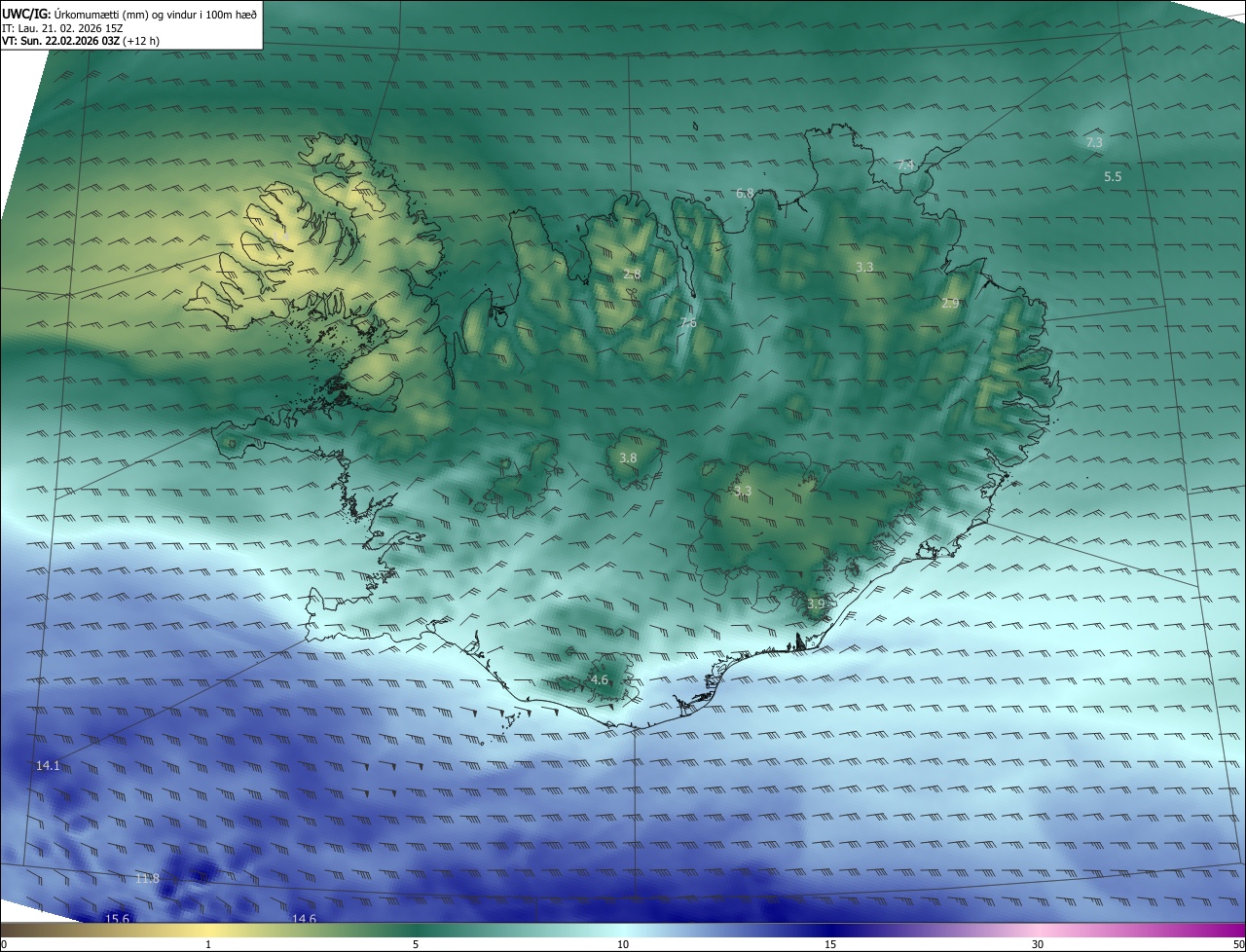This screenshot has height=952, width=1246.
Task: Click the 30 tick on the color scale
Action: [x=1038, y=944]
